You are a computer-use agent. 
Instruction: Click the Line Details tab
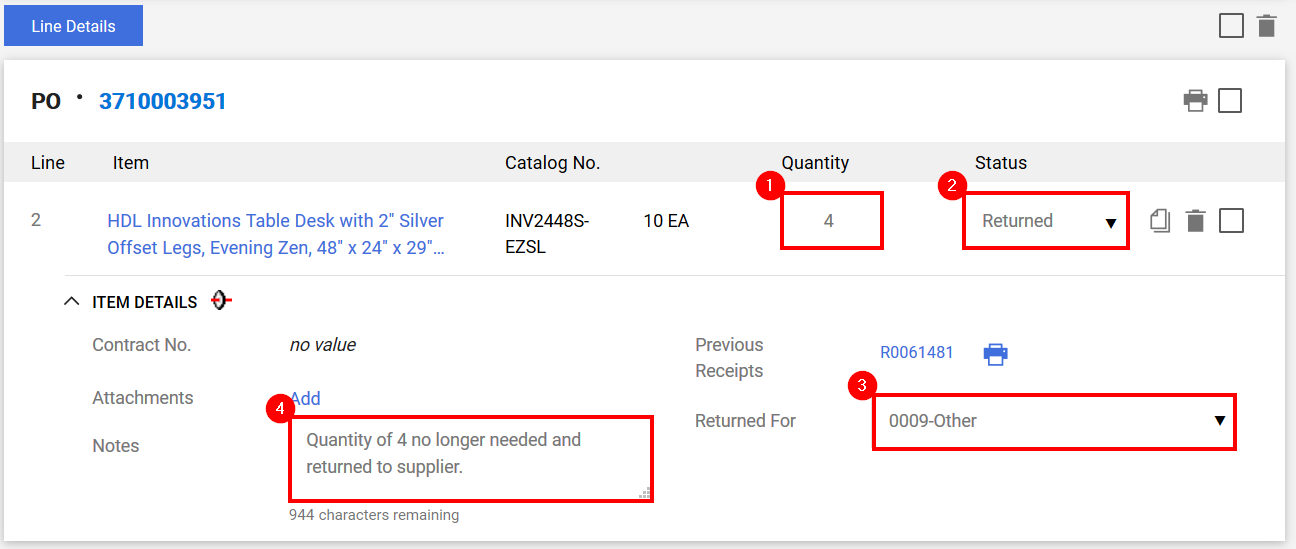[x=73, y=26]
